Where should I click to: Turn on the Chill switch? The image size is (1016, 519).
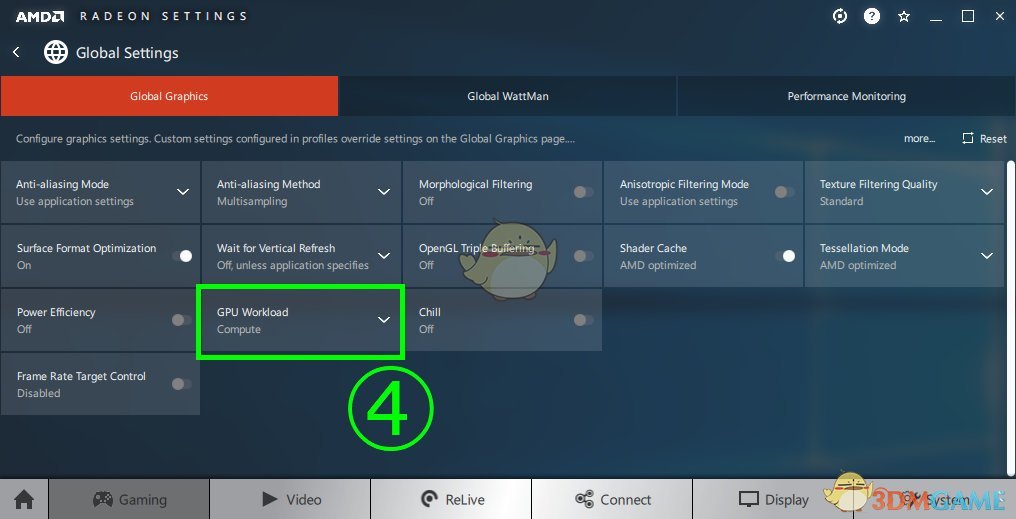click(583, 320)
